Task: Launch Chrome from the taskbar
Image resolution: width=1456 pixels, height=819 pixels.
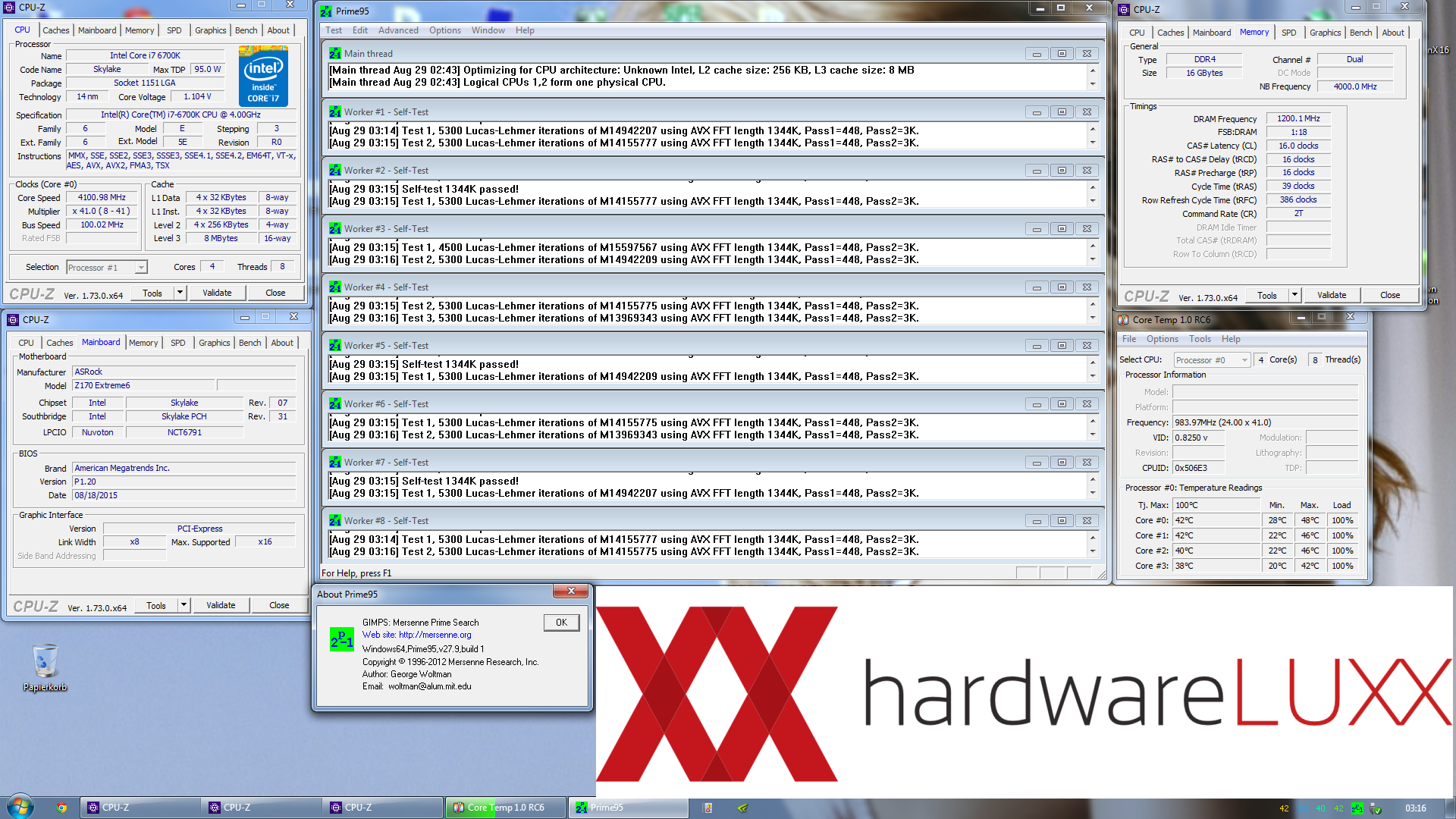Action: click(61, 808)
